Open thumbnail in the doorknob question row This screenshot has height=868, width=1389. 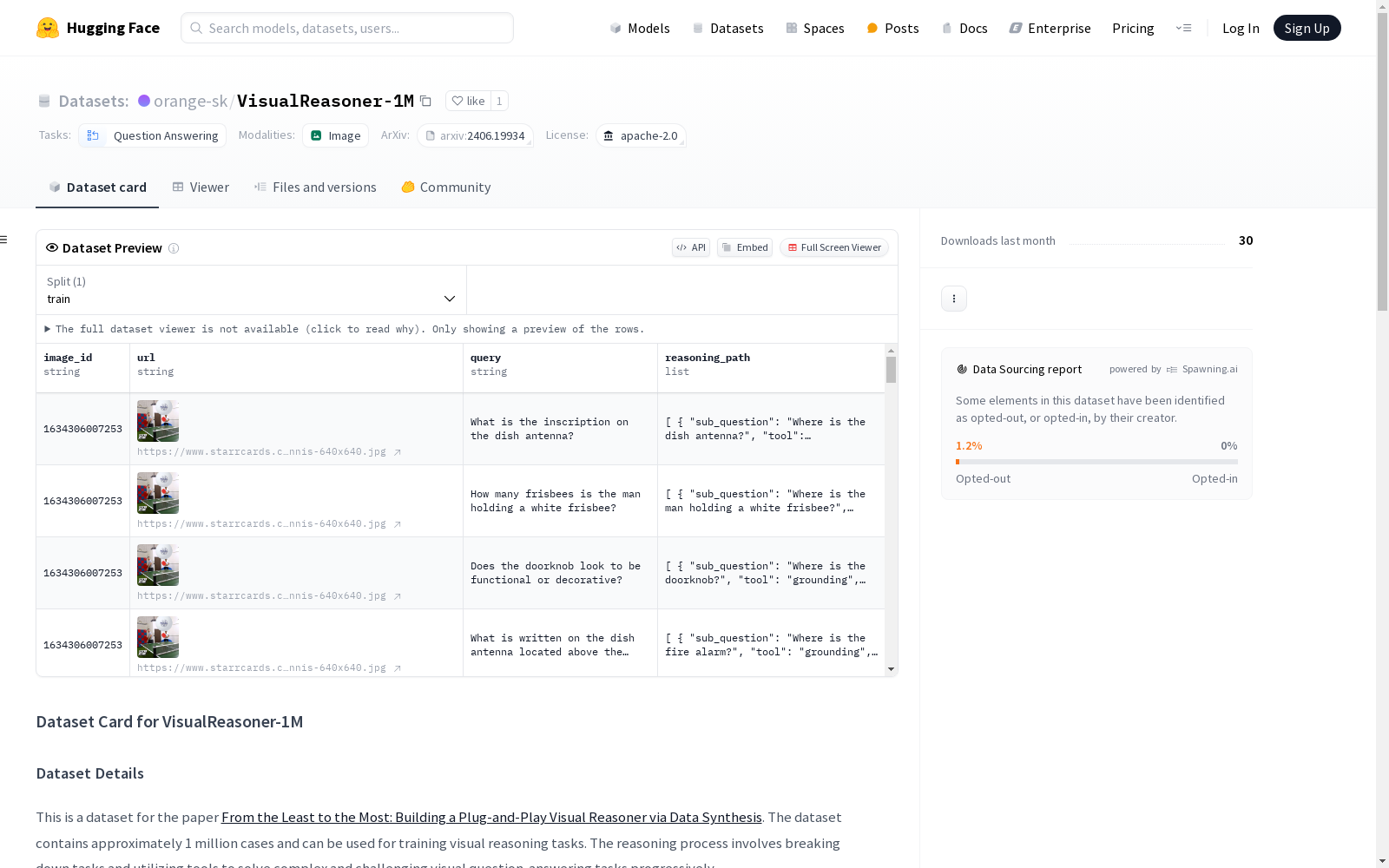pos(158,565)
